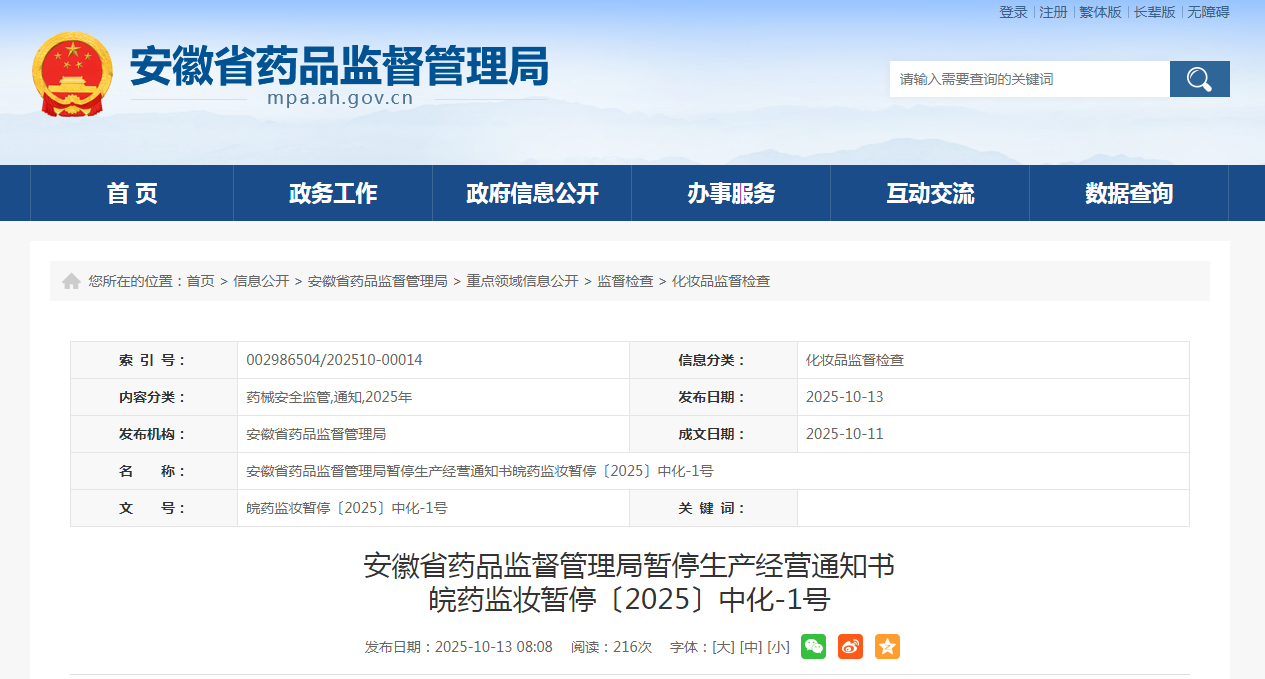Viewport: 1265px width, 679px height.
Task: Share article via WeChat icon
Action: click(813, 647)
